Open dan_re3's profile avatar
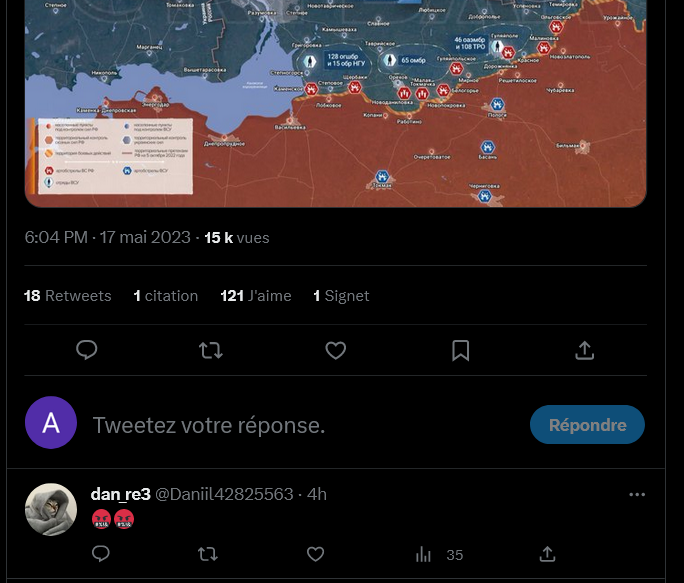 (x=51, y=509)
